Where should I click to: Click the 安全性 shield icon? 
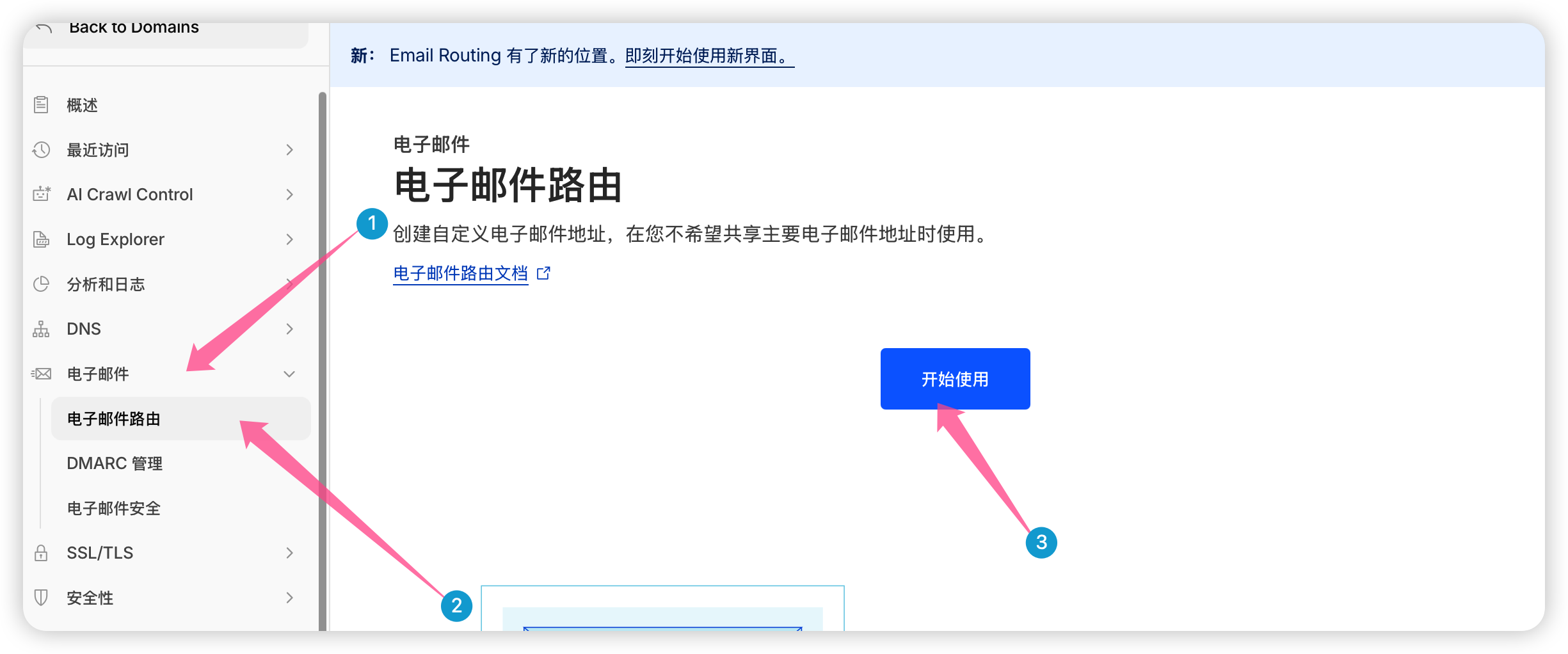tap(41, 598)
